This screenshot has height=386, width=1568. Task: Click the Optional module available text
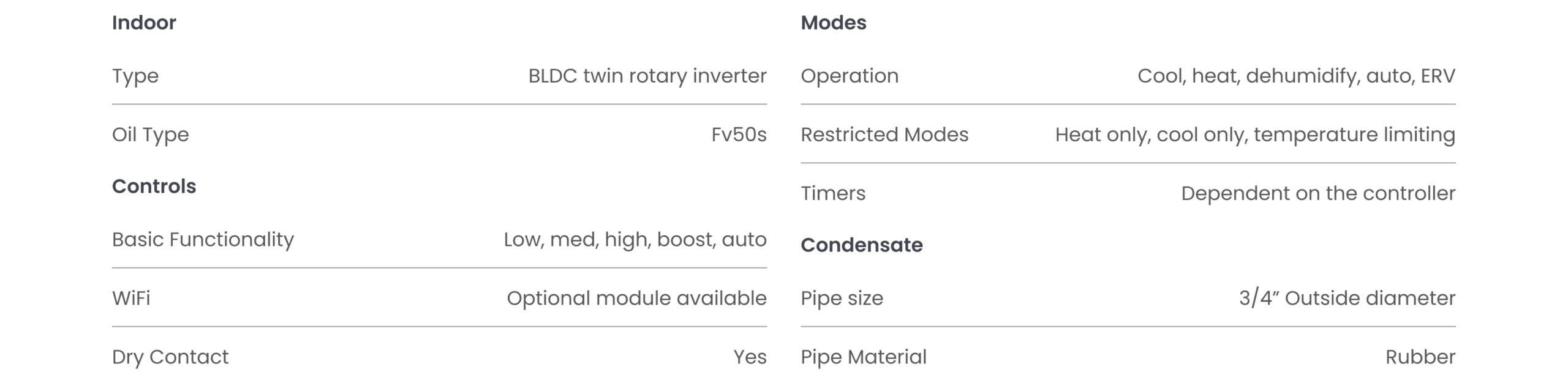[636, 298]
